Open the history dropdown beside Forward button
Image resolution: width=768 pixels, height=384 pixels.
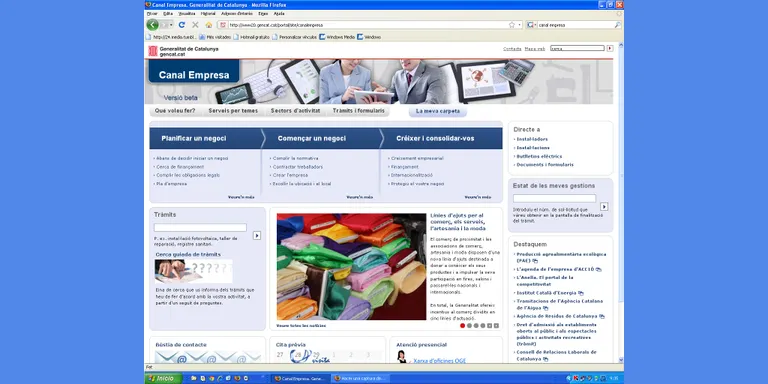[171, 24]
